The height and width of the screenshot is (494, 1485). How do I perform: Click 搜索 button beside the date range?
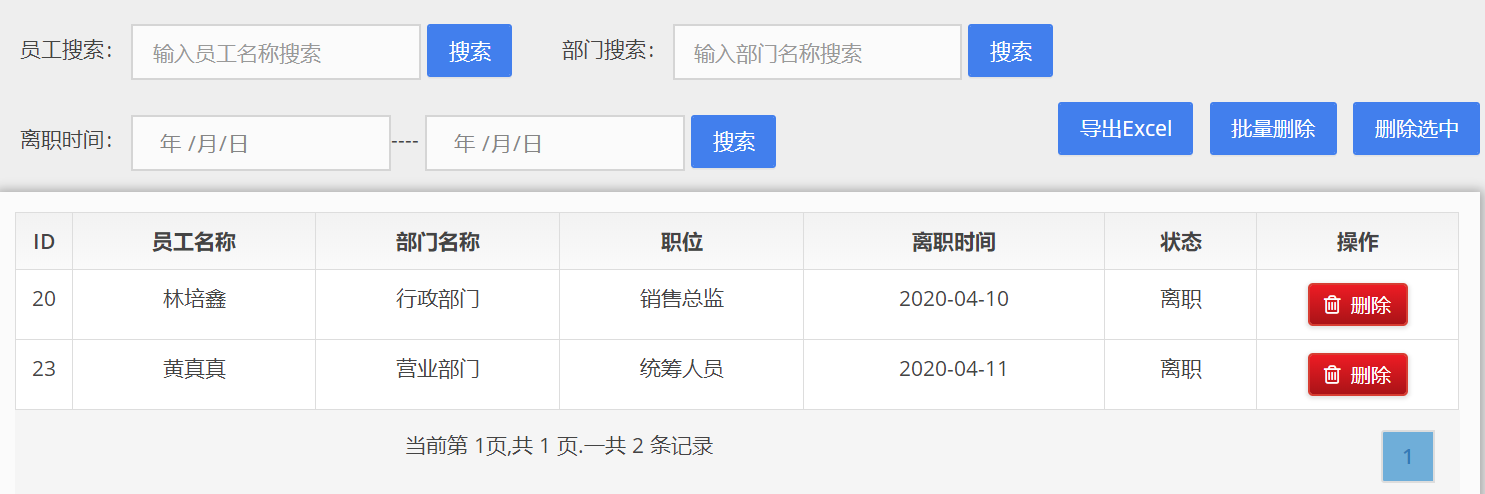[733, 142]
